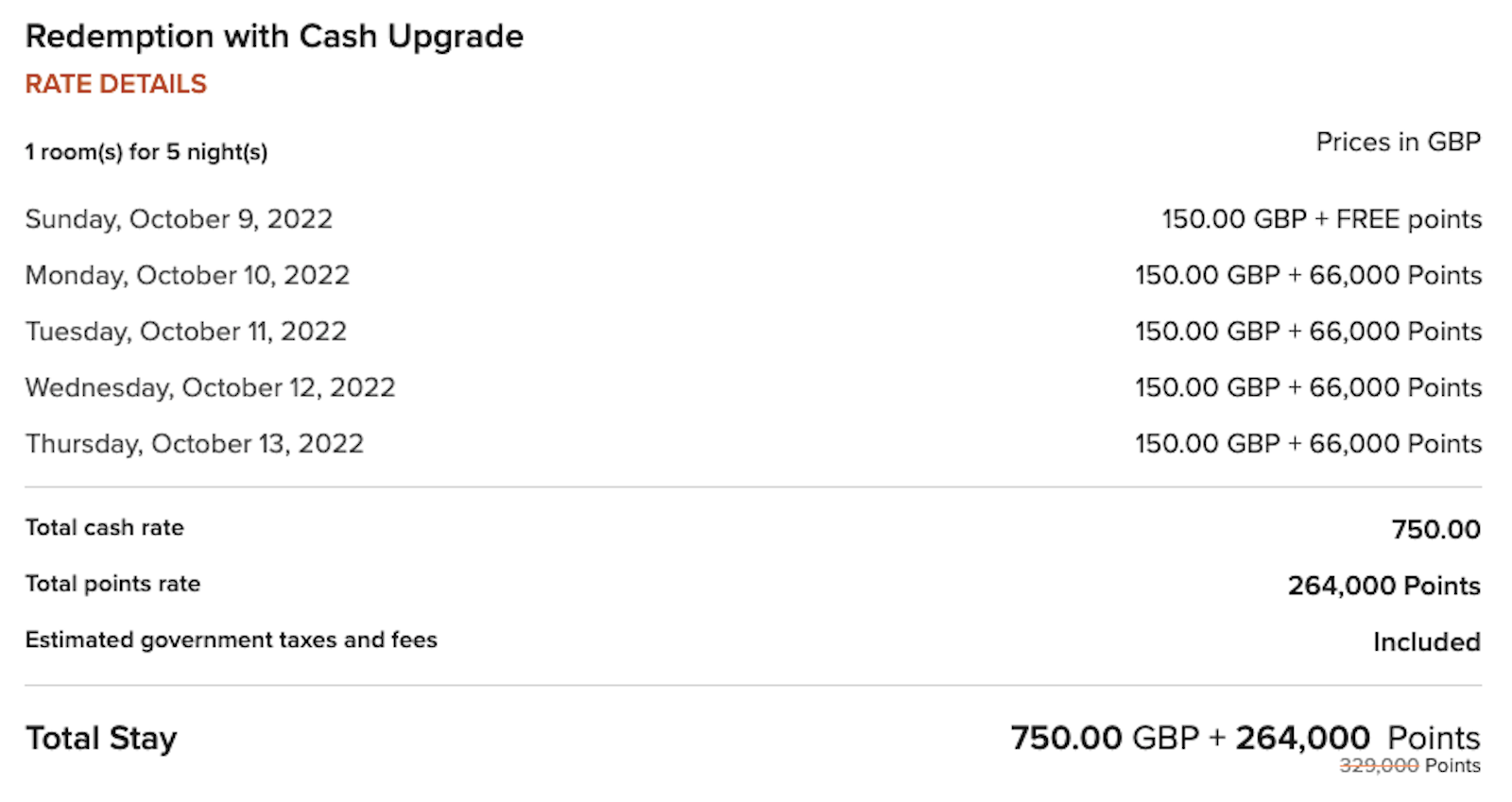Image resolution: width=1512 pixels, height=802 pixels.
Task: Click the struck-through 329,000 Points amount
Action: (1409, 766)
